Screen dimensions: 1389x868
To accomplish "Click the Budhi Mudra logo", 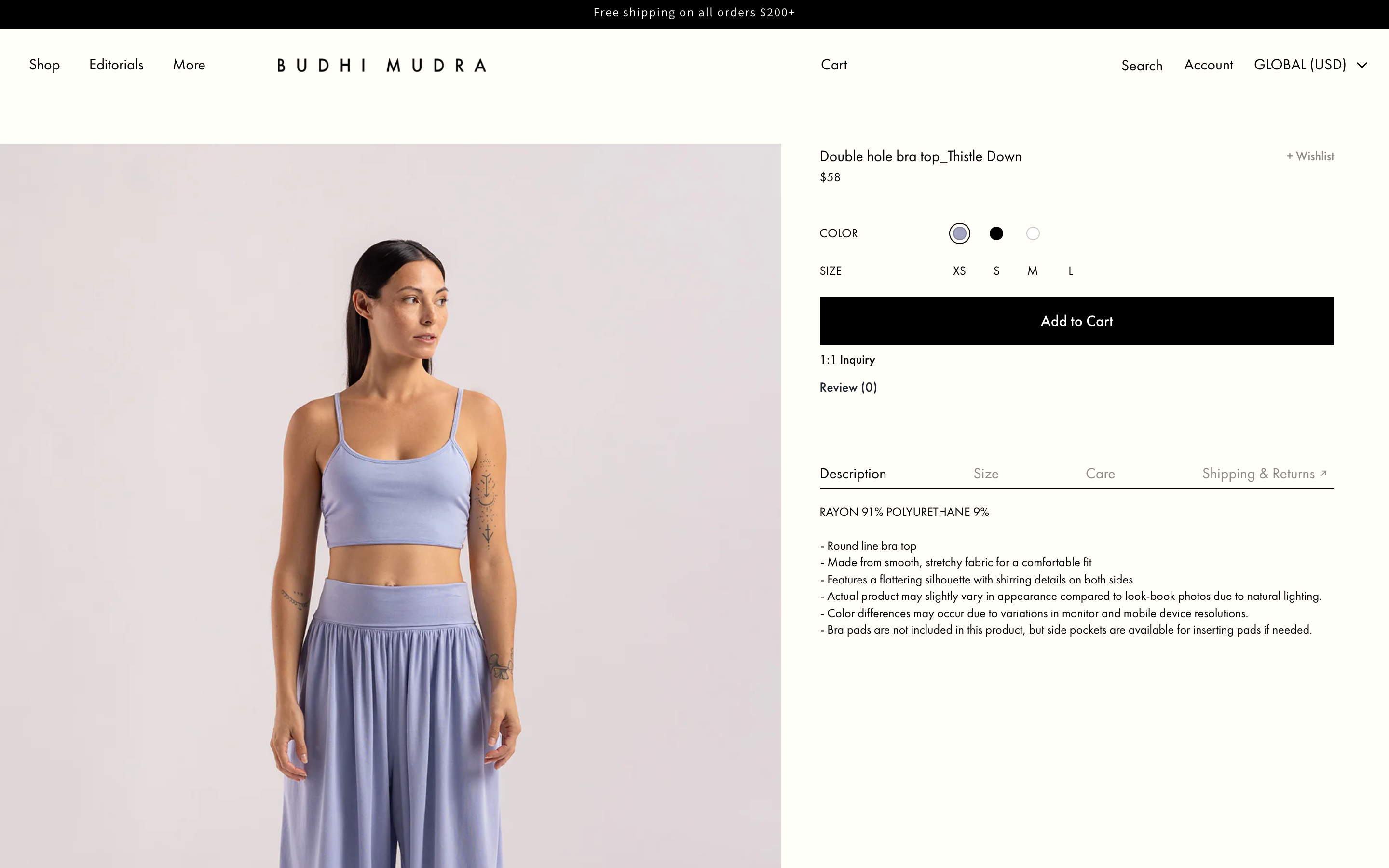I will pos(381,66).
